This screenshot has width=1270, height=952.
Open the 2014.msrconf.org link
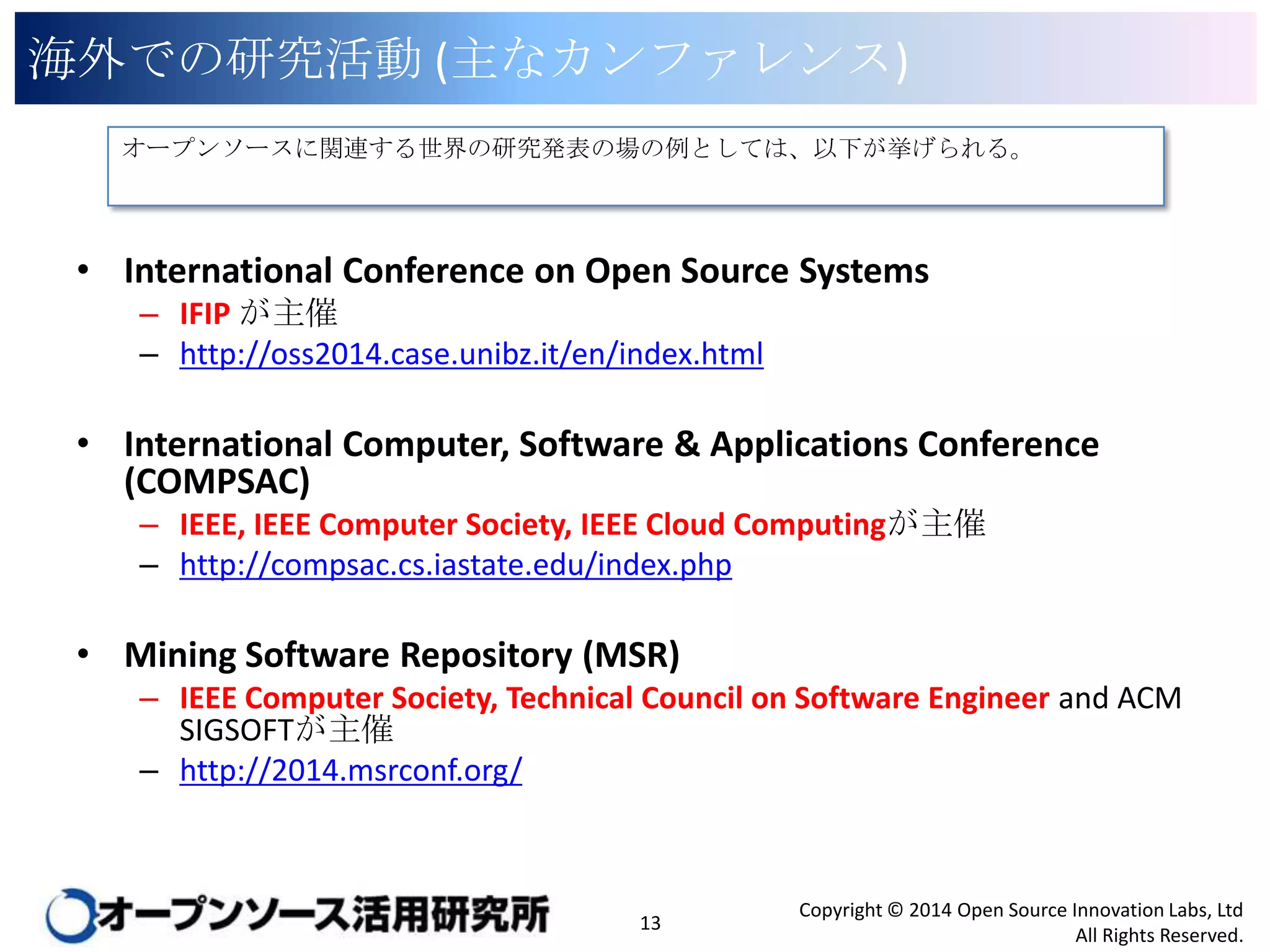click(x=350, y=770)
